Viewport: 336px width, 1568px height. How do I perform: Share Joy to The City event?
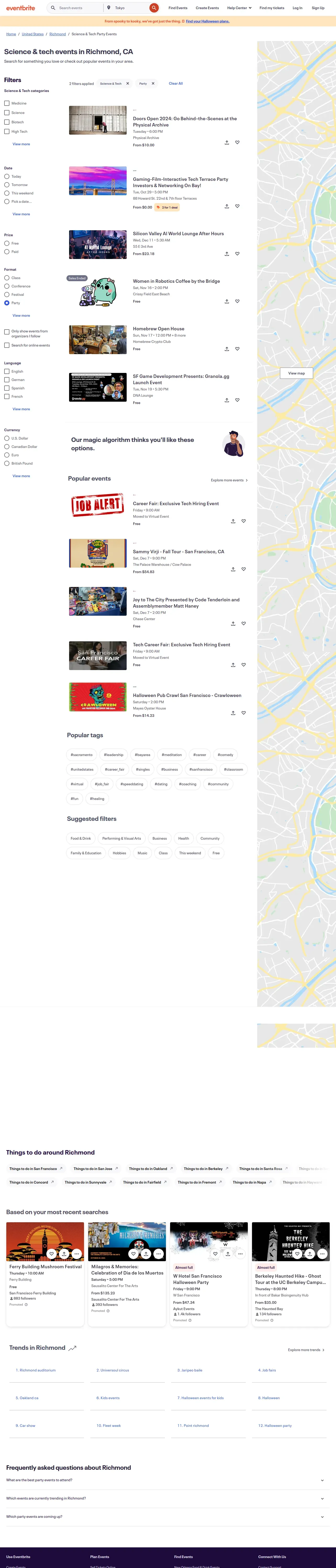pos(233,623)
